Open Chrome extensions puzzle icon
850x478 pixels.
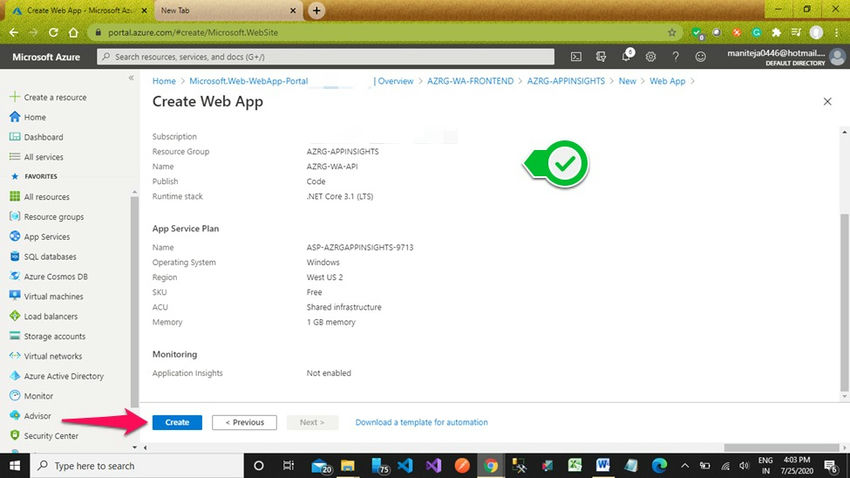(775, 32)
